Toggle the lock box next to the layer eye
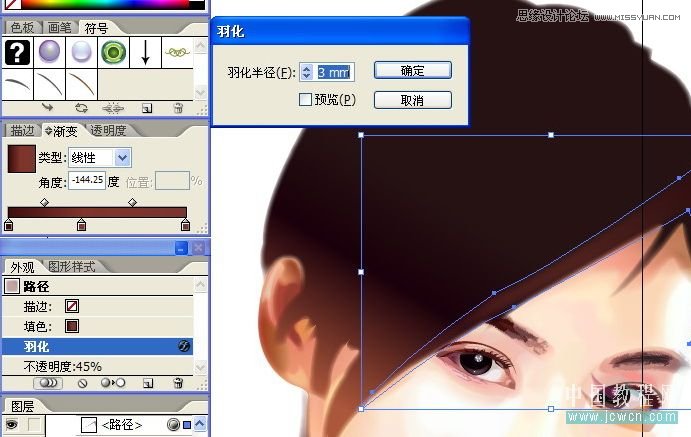Screen dimensions: 691x437 (x=34, y=425)
